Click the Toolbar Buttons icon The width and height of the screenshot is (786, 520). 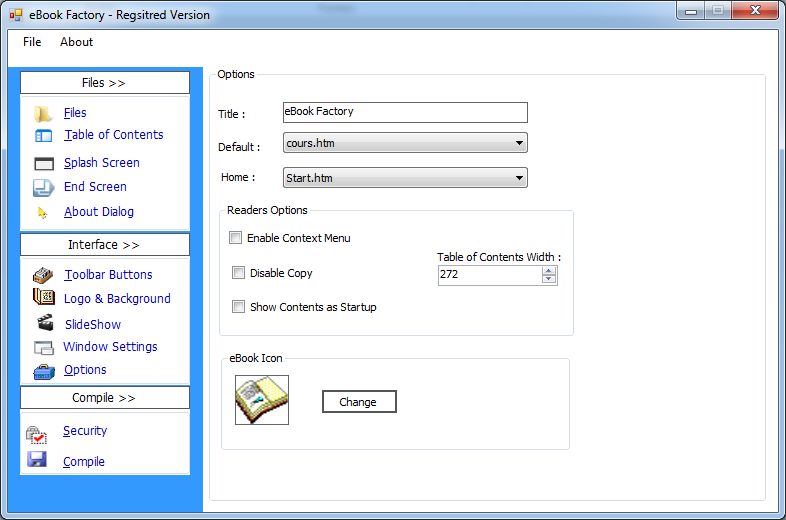pyautogui.click(x=43, y=275)
